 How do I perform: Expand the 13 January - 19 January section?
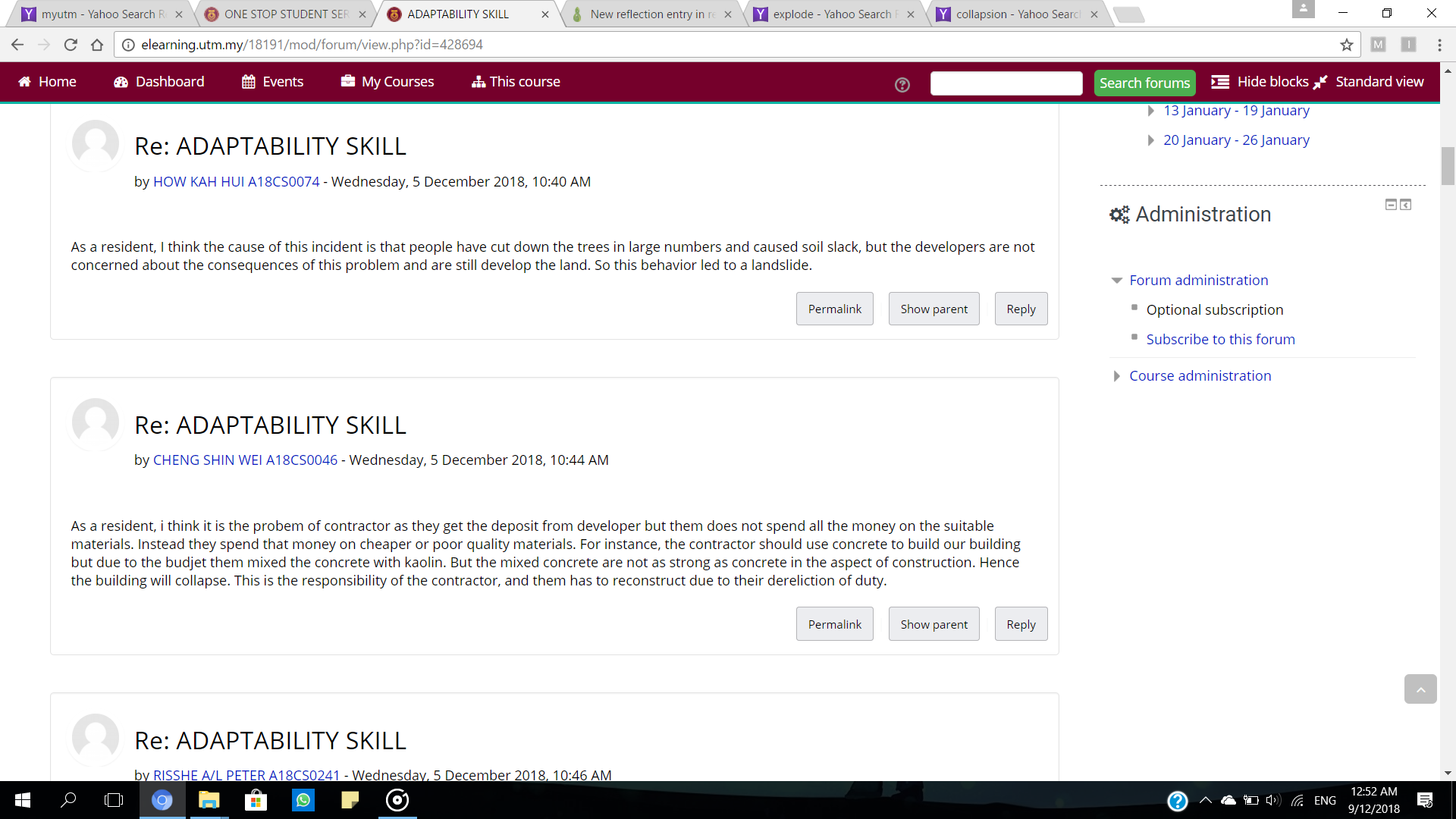coord(1150,111)
